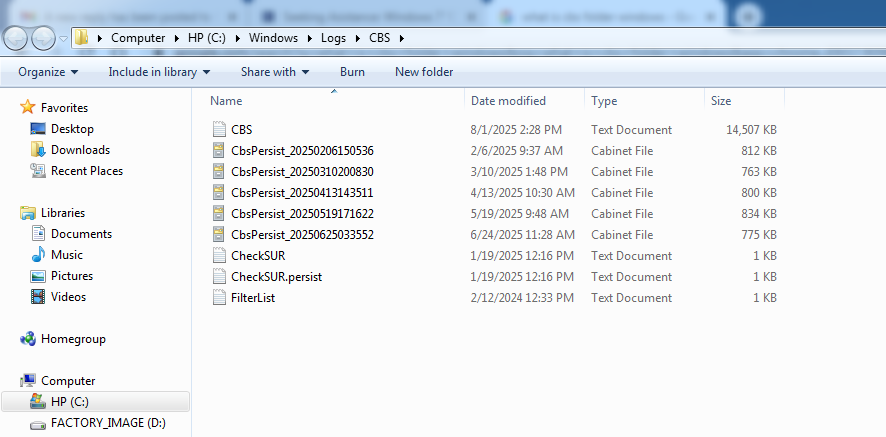This screenshot has height=437, width=886.
Task: Expand the arrow after CBS in breadcrumb
Action: (402, 38)
